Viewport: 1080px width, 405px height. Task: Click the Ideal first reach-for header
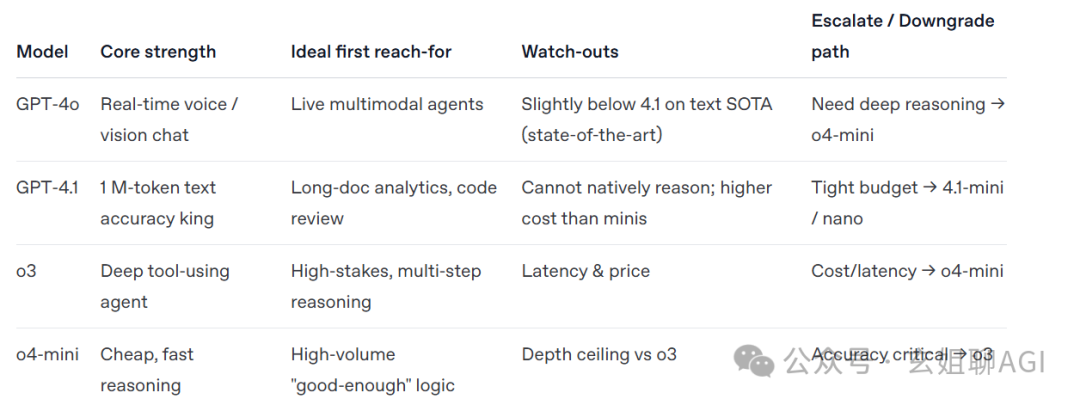pos(371,52)
